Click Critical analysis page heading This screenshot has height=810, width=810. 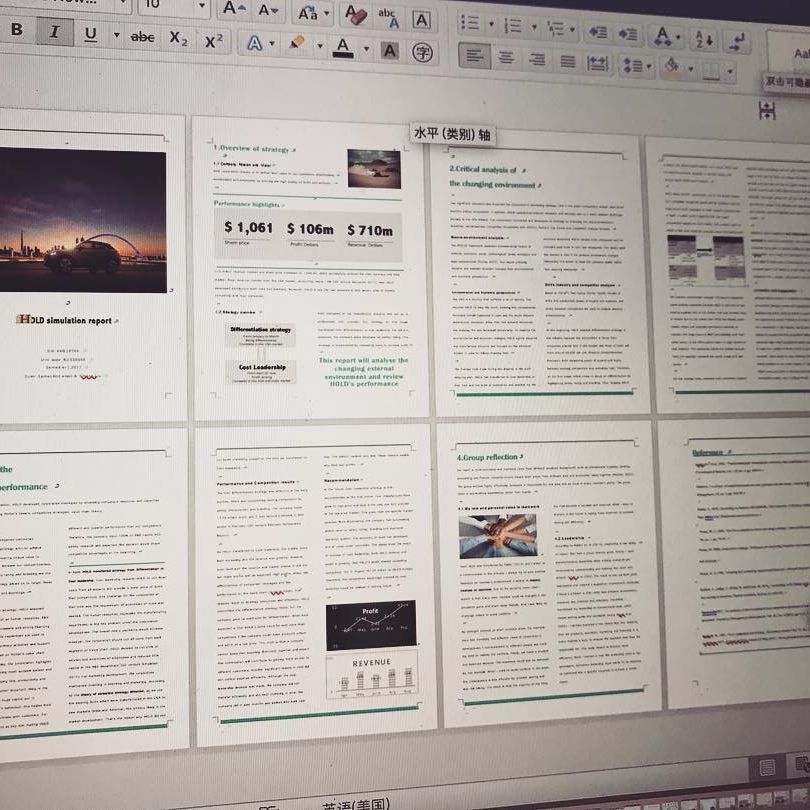coord(494,177)
